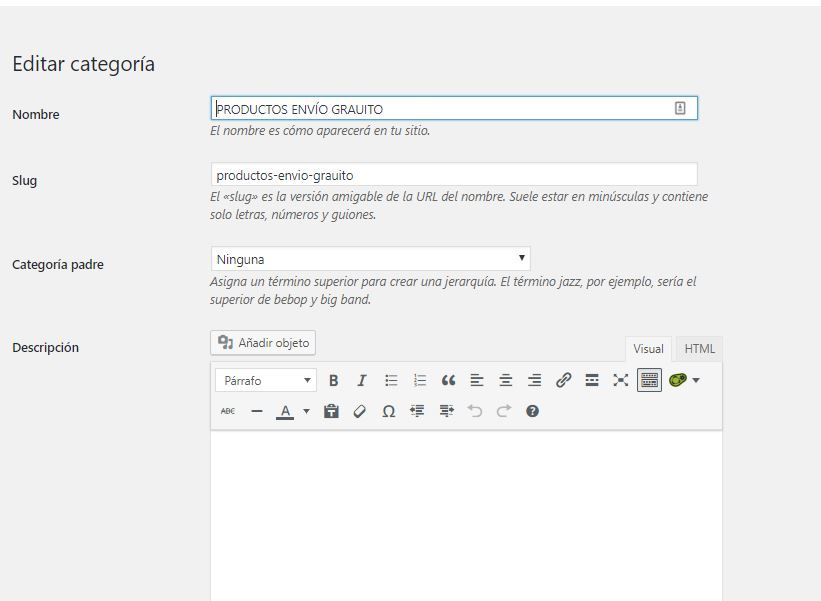This screenshot has height=601, width=821.
Task: Click the Categoría padre label
Action: point(58,264)
